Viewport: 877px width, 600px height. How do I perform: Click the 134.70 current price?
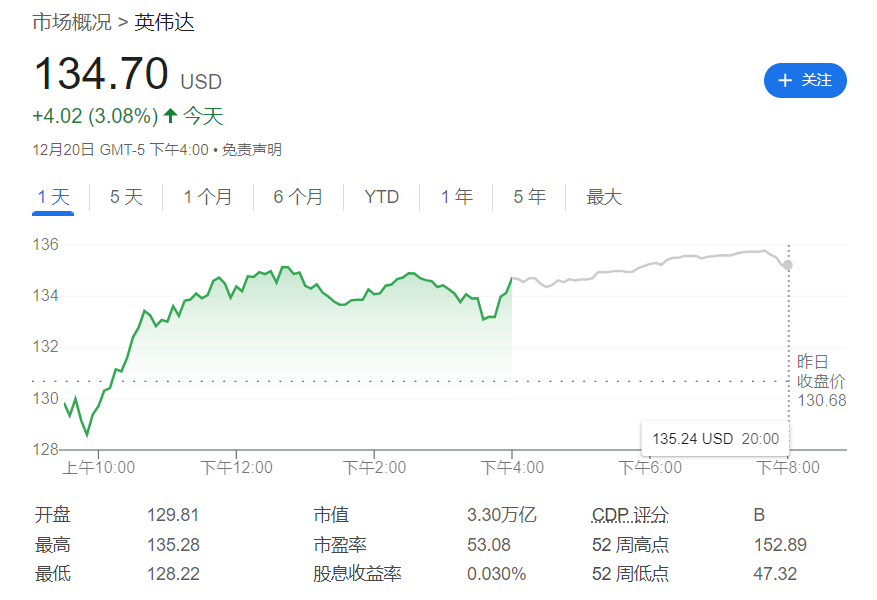pos(100,75)
